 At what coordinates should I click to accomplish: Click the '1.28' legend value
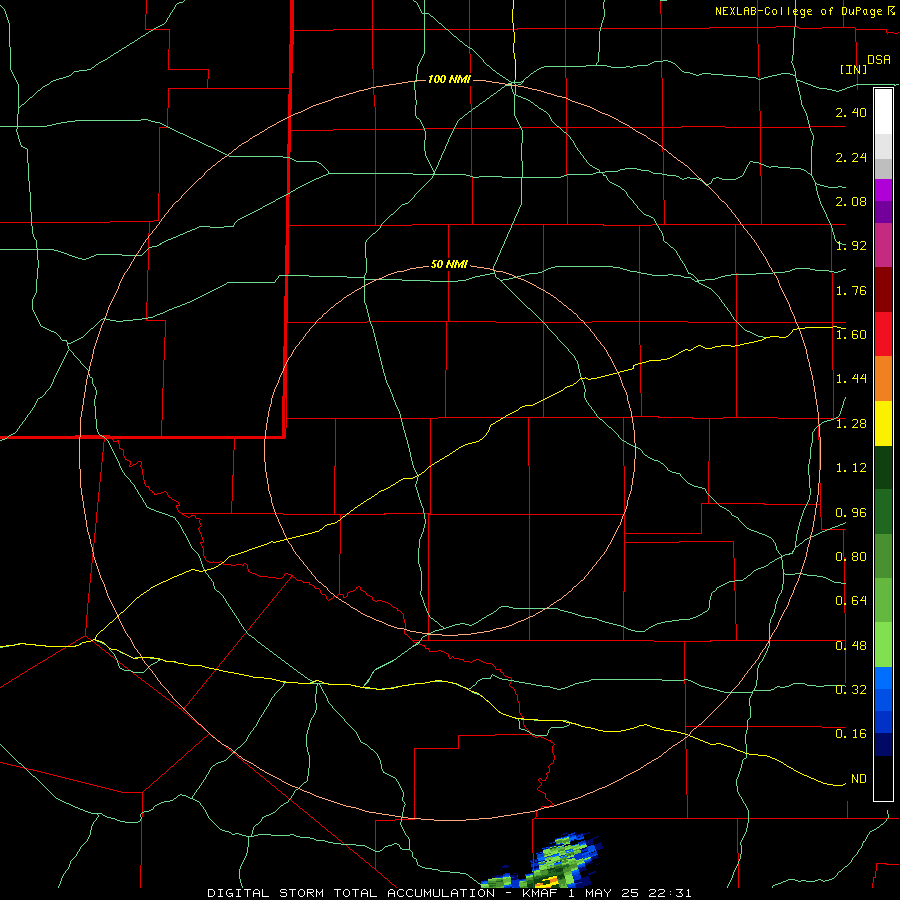851,424
